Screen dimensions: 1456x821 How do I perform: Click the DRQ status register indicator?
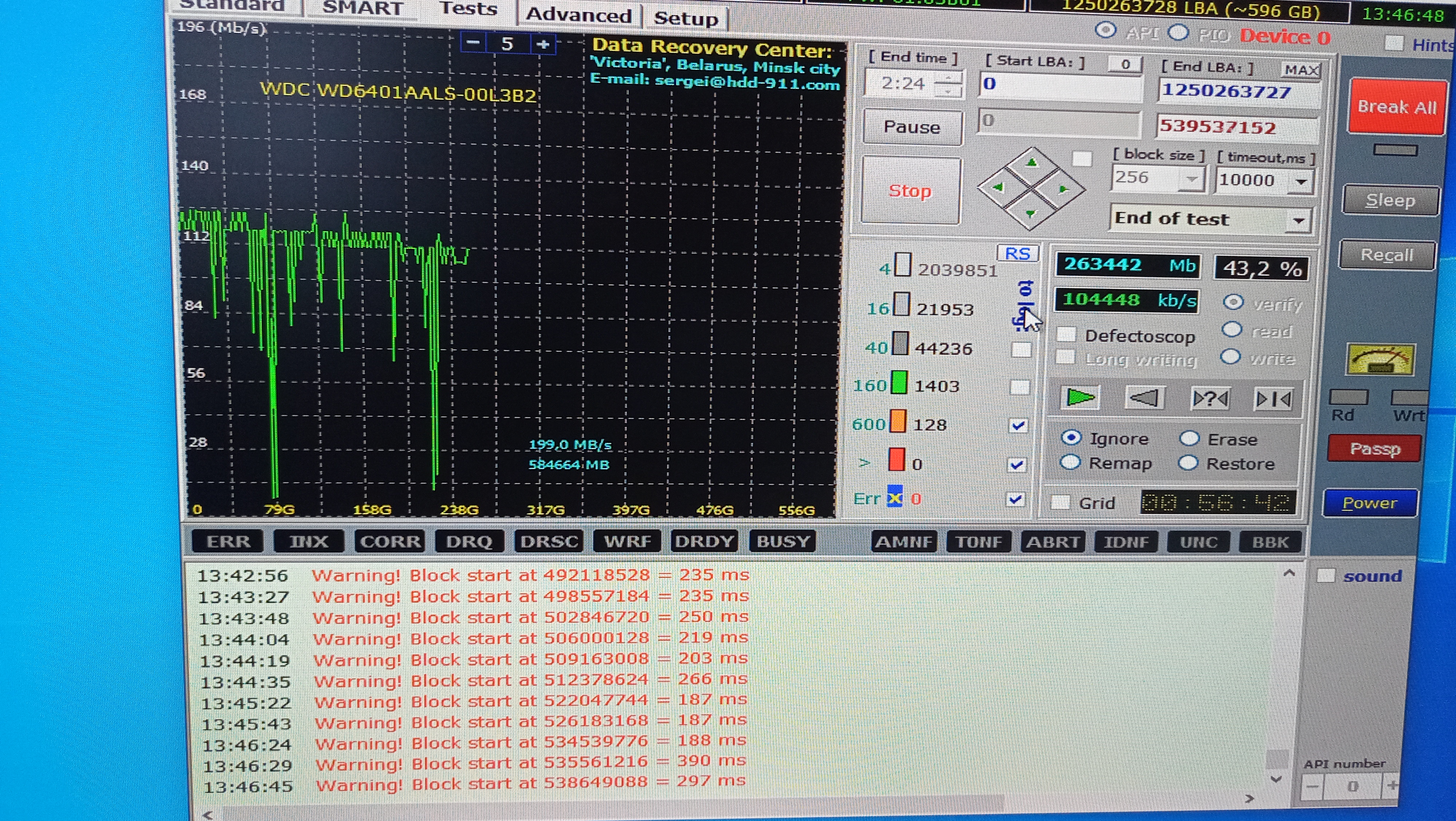pyautogui.click(x=469, y=541)
